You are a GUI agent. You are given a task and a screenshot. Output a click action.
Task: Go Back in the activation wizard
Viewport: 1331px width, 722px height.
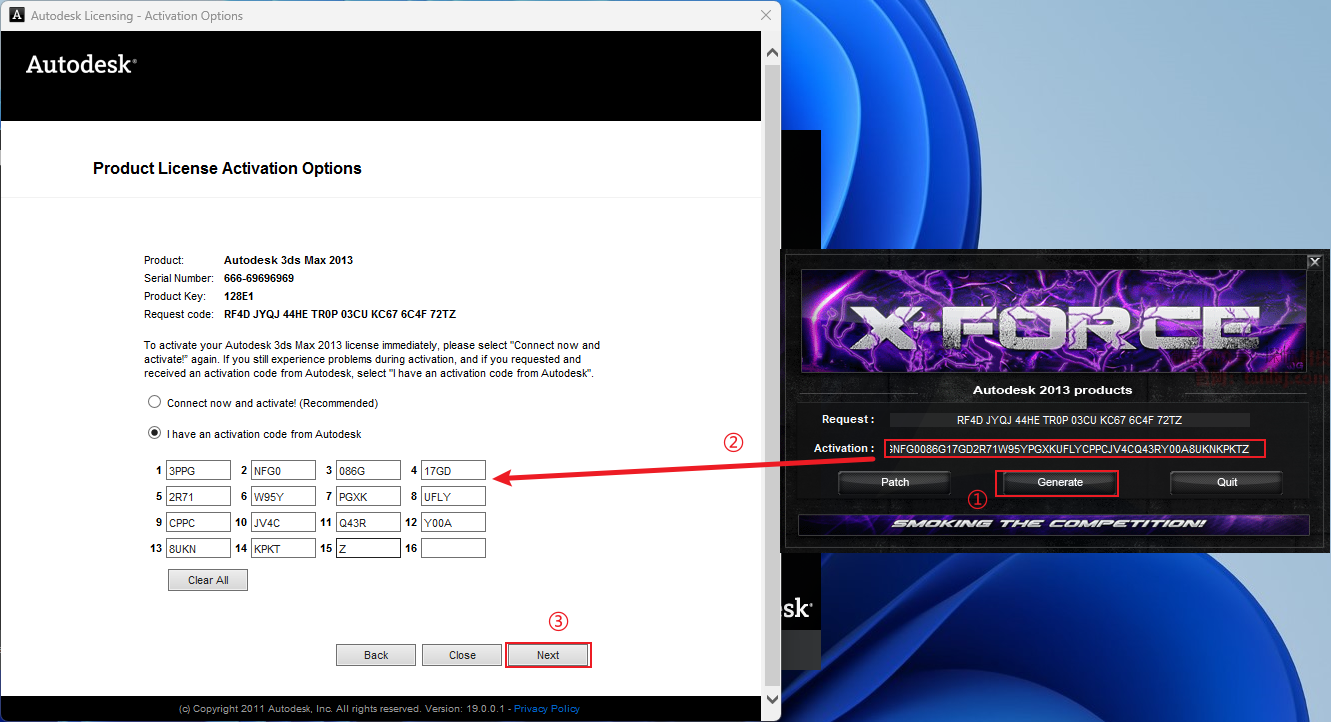(x=376, y=655)
